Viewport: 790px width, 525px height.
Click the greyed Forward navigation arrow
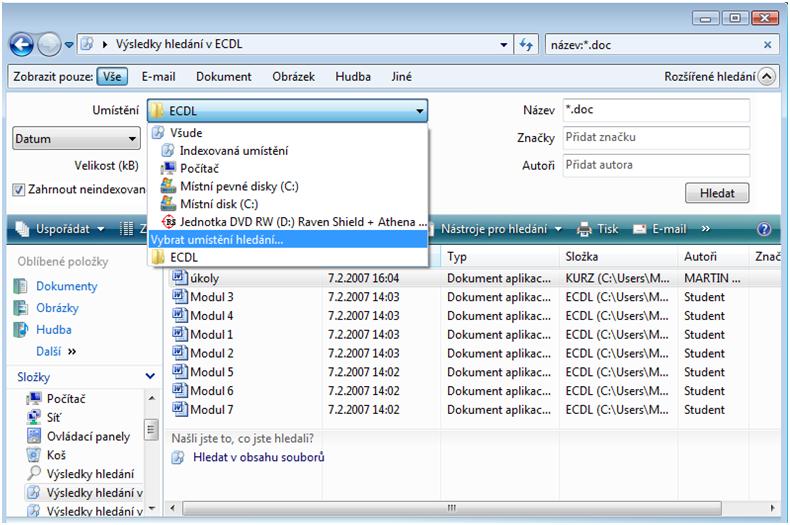click(49, 45)
